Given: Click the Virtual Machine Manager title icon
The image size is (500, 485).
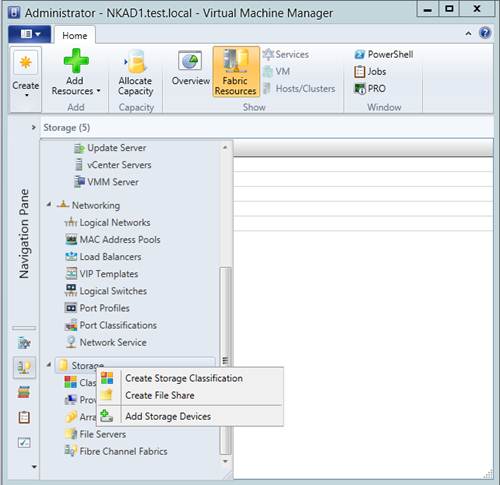Looking at the screenshot, I should click(13, 13).
